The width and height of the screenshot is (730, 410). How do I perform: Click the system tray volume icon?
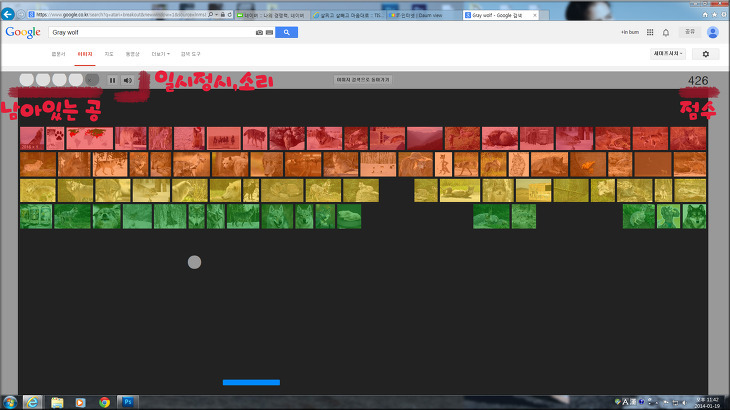[684, 403]
